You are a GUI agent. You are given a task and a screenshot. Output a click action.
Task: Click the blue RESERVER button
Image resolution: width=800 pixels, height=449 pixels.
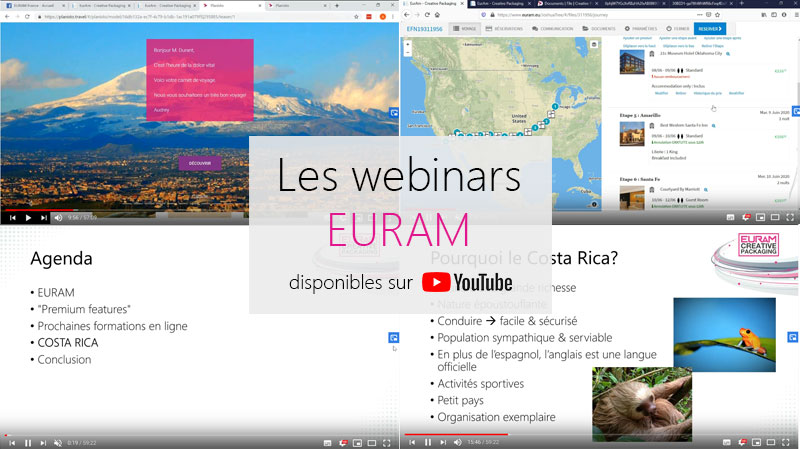[710, 29]
